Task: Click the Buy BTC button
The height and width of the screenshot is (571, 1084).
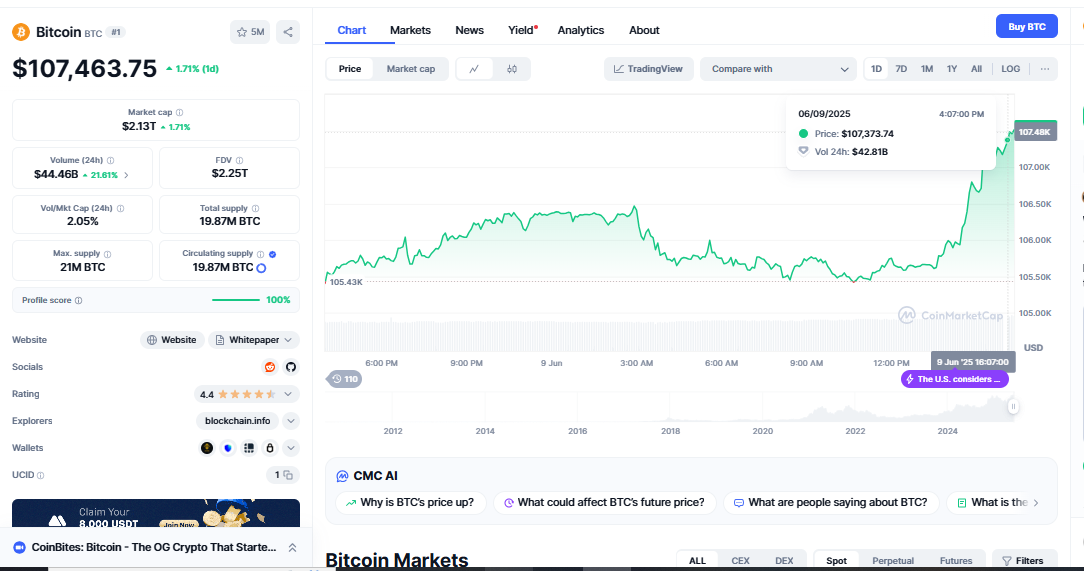Action: coord(1027,26)
